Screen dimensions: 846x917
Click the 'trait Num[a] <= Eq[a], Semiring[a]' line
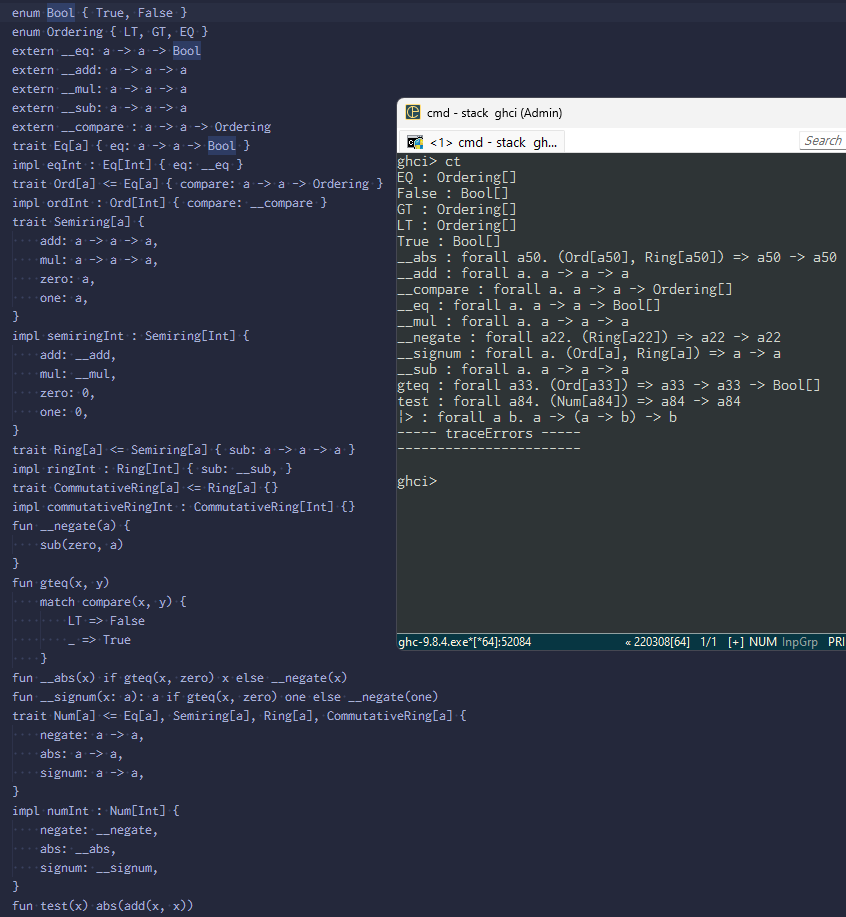[x=239, y=716]
